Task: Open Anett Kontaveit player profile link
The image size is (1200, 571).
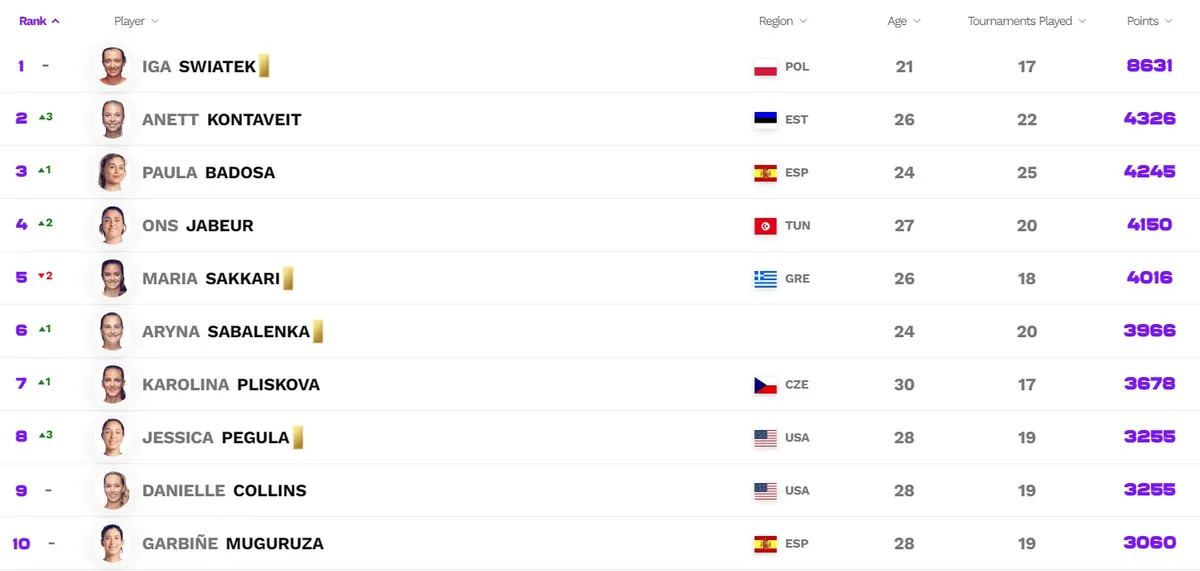Action: [x=222, y=120]
